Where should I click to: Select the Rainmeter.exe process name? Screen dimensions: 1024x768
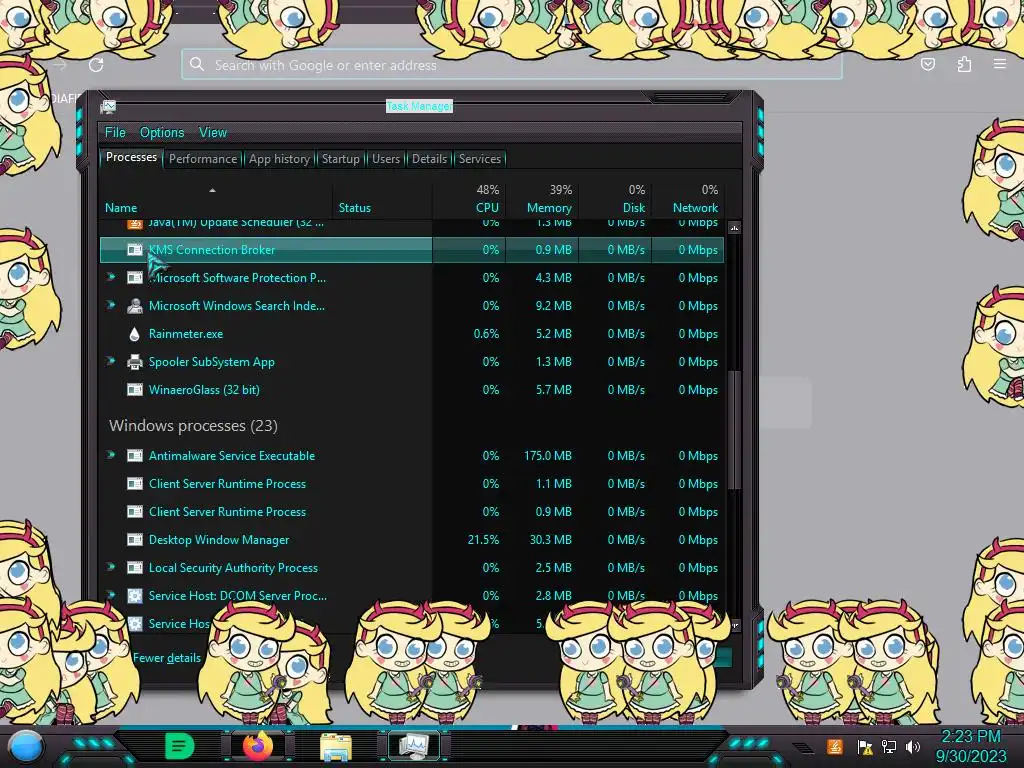[x=186, y=334]
